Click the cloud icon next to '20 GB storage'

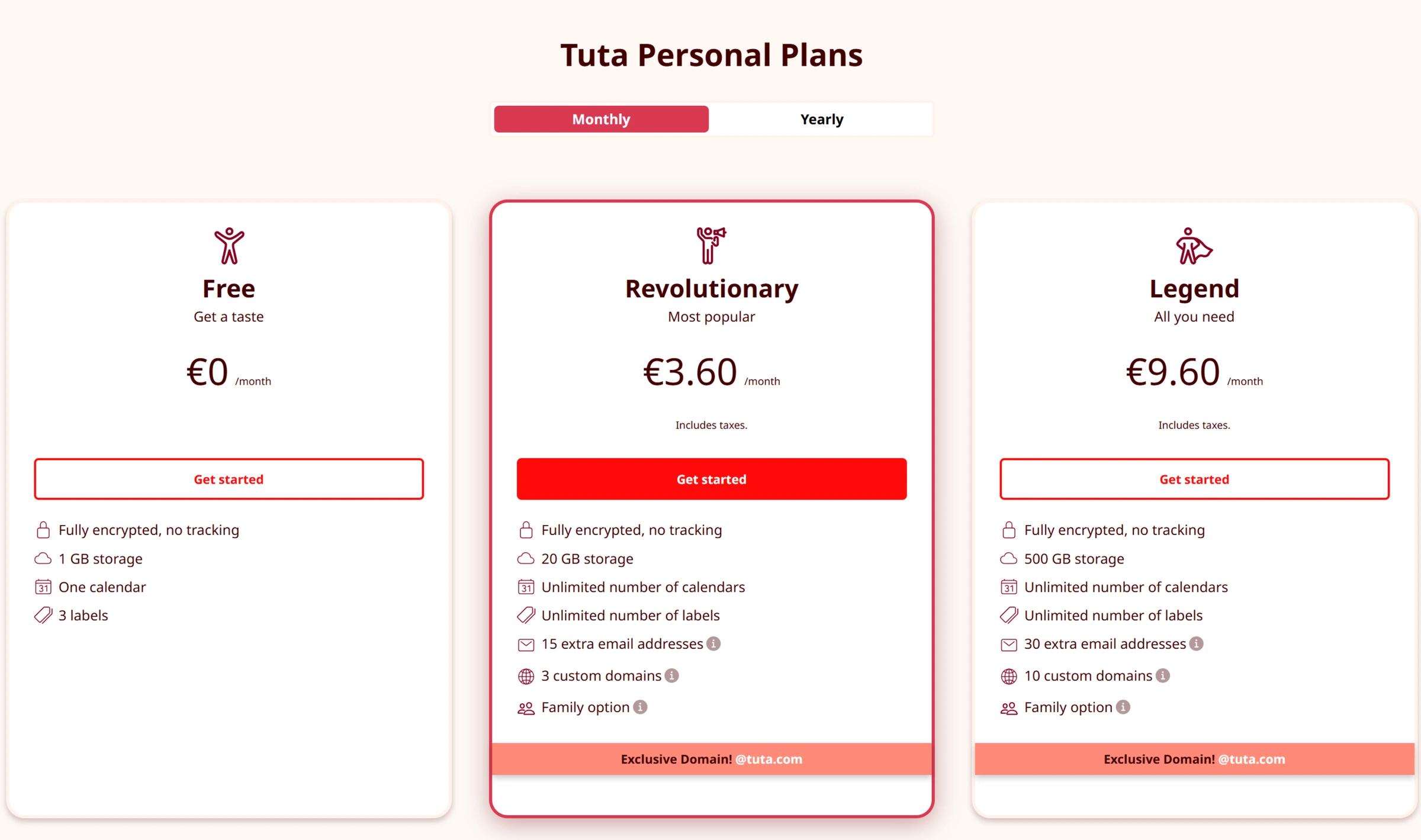pos(526,558)
